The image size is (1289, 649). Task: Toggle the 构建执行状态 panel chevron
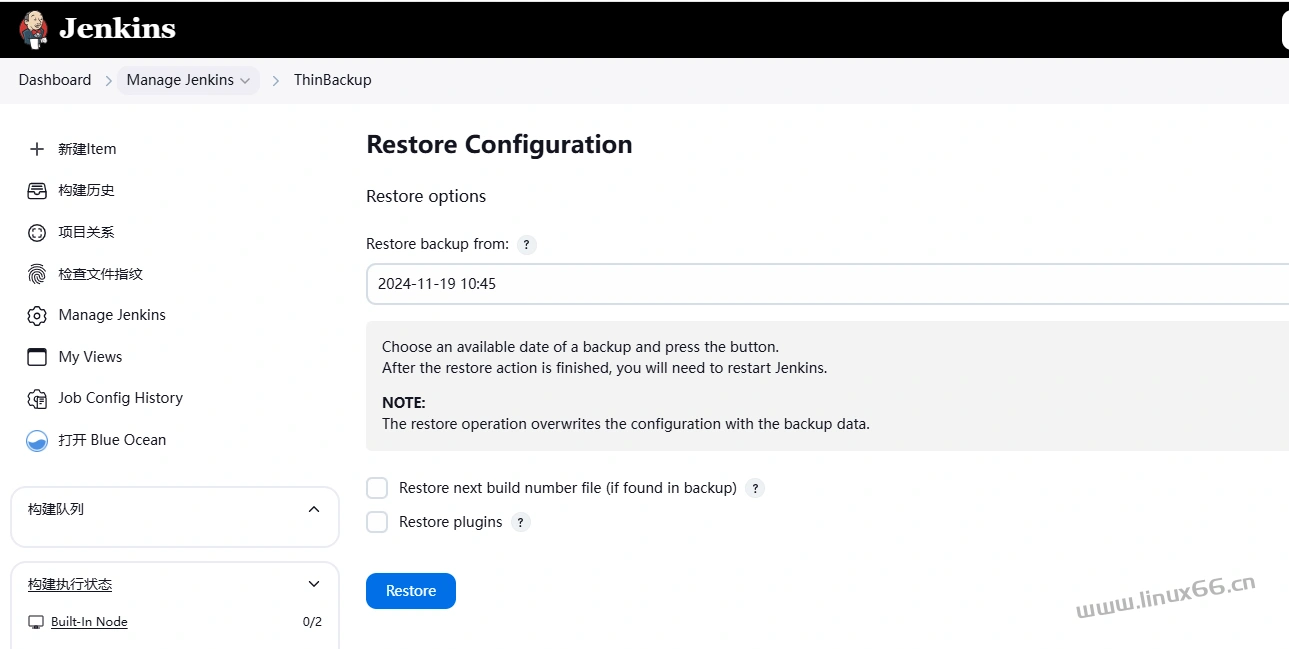314,584
